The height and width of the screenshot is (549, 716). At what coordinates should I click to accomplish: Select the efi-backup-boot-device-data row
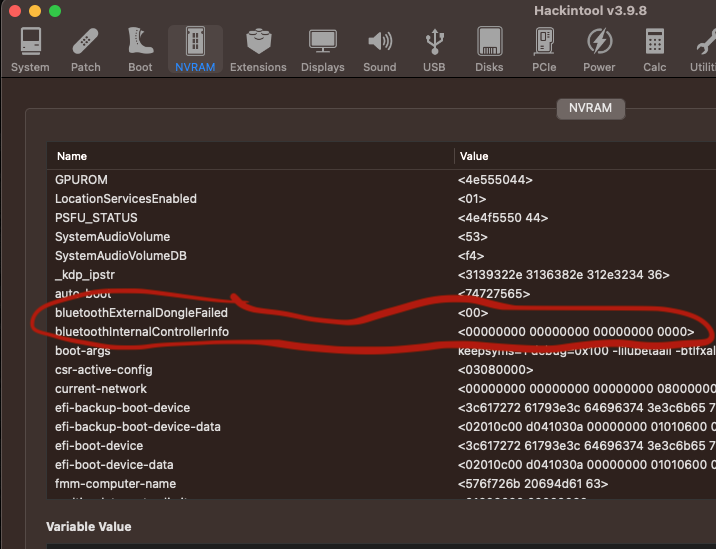coord(381,427)
